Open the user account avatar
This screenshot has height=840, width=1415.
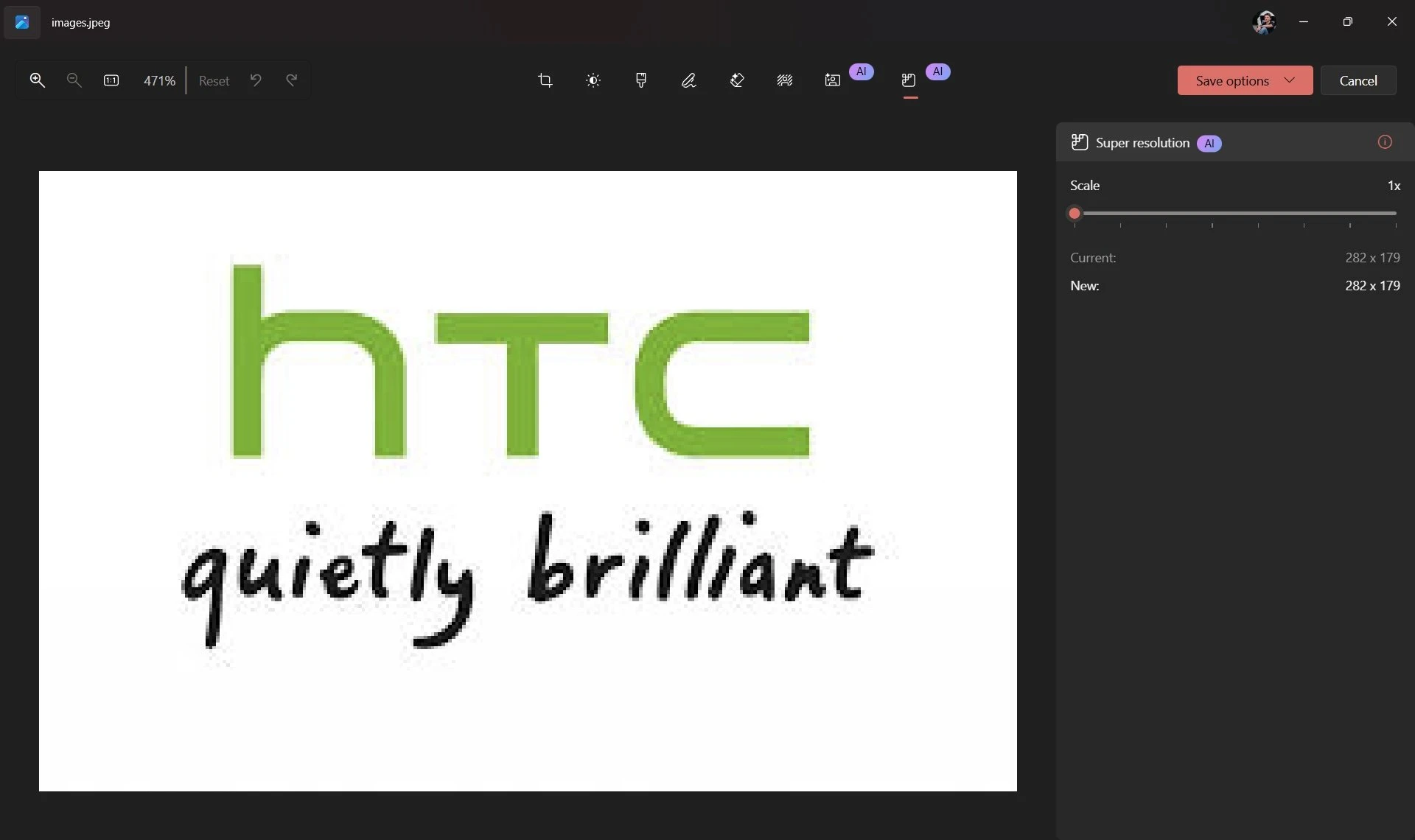coord(1264,22)
